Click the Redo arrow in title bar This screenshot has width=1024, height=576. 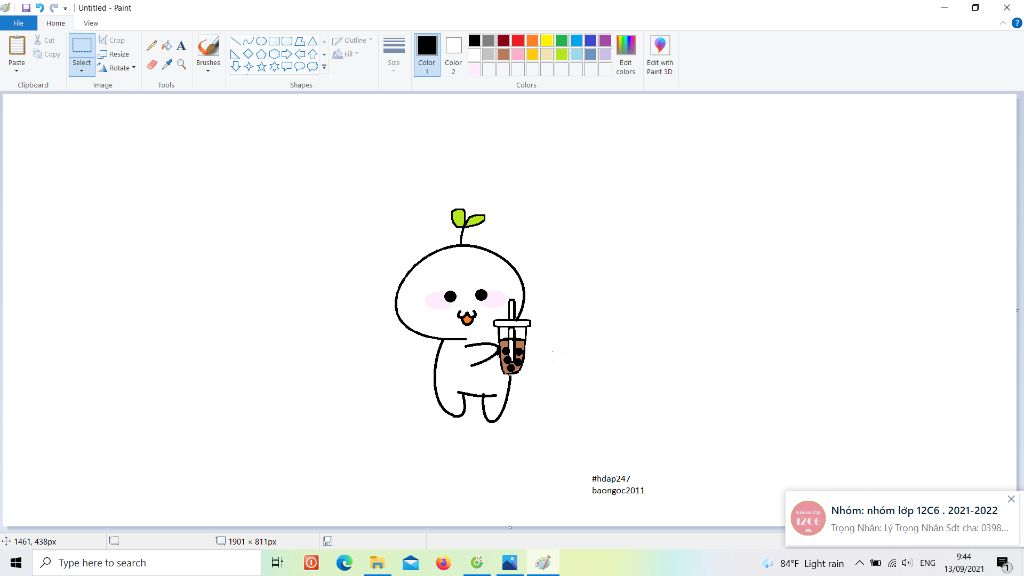click(54, 8)
